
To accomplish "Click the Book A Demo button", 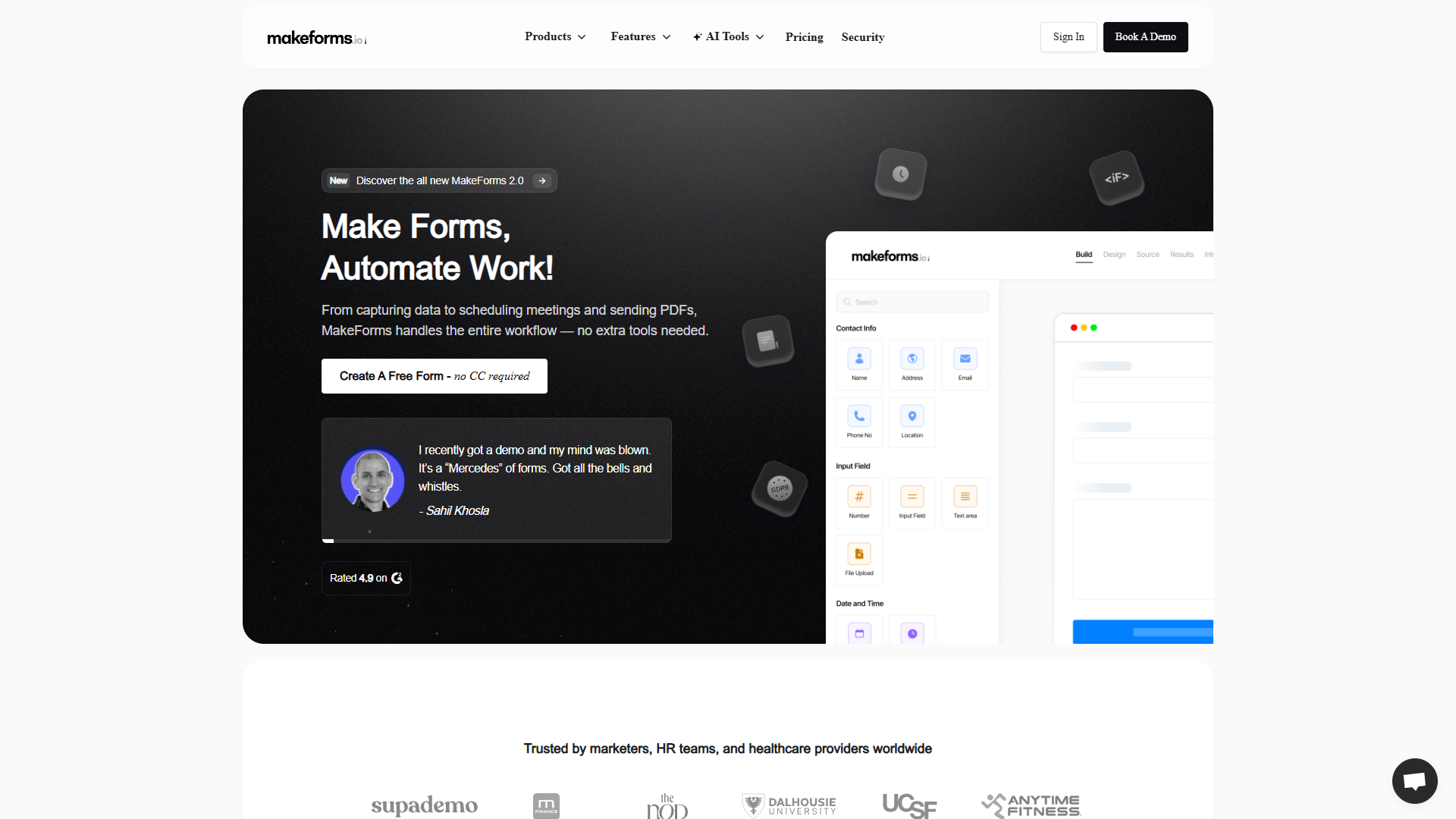I will coord(1145,37).
